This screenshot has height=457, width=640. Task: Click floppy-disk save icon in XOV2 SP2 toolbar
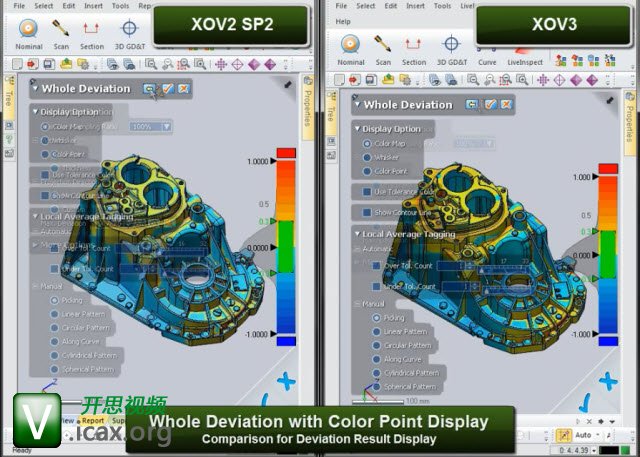pyautogui.click(x=49, y=64)
